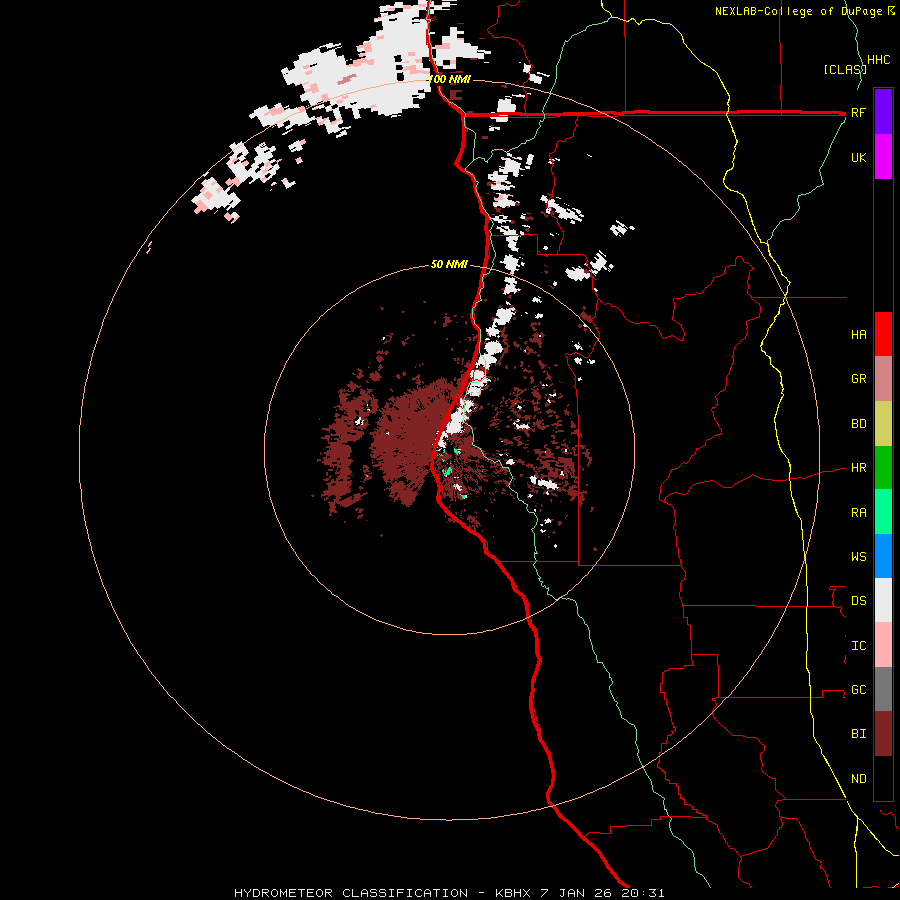Screen dimensions: 900x900
Task: Click the "NEXLAB-College of DuPage" credit text
Action: [801, 11]
